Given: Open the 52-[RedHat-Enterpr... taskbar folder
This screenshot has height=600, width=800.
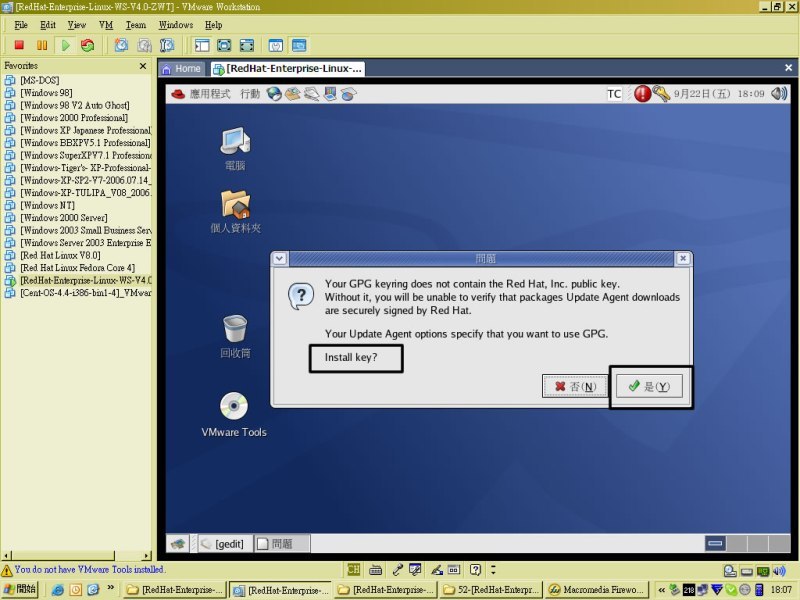Looking at the screenshot, I should click(x=491, y=590).
